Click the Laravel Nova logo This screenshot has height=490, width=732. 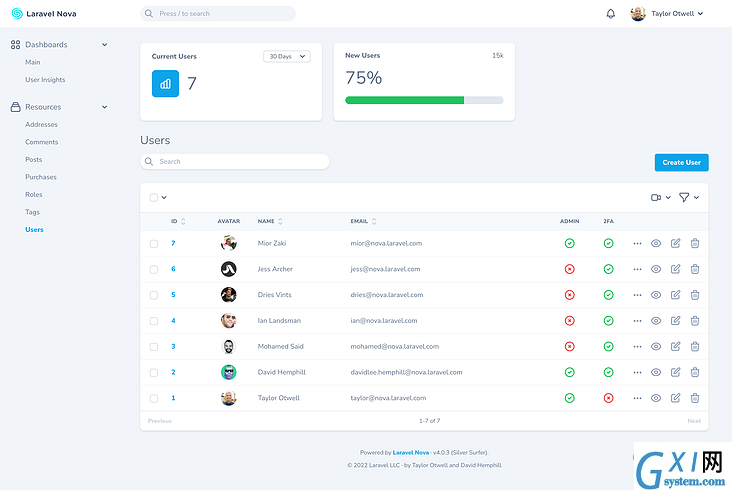click(x=44, y=14)
